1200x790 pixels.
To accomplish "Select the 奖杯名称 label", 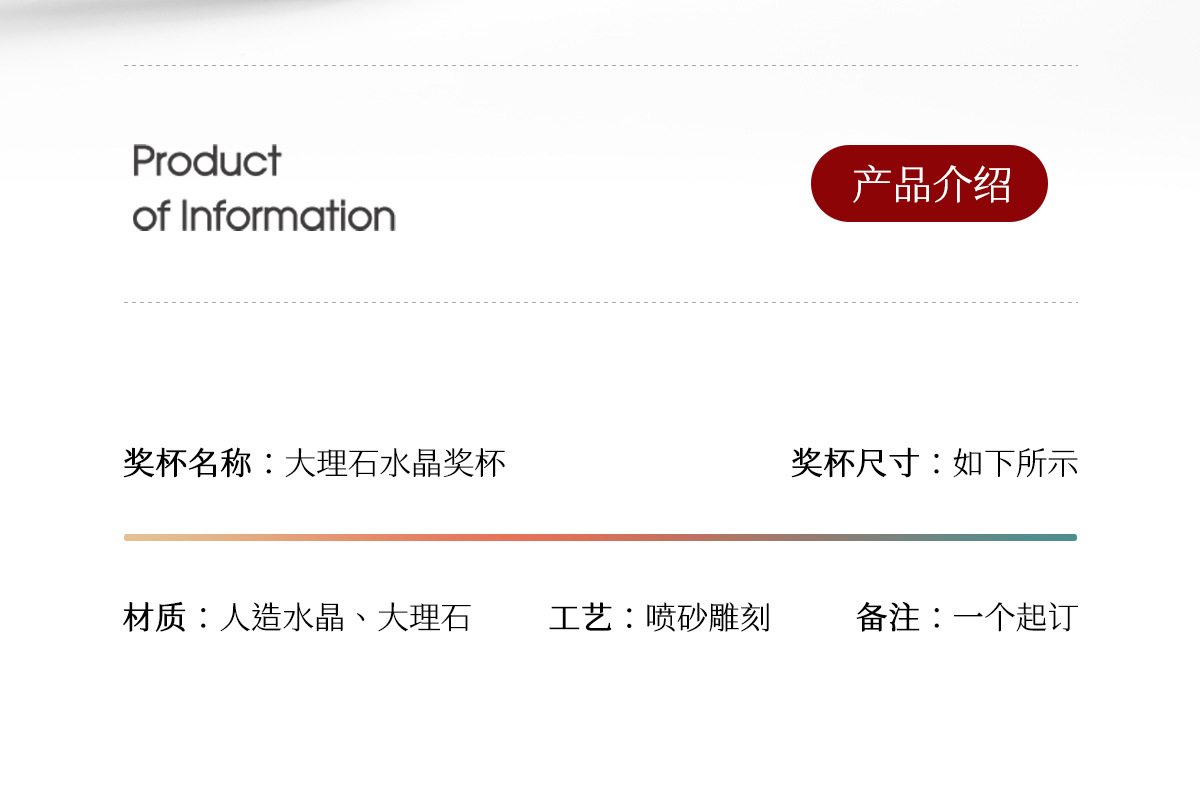I will [x=187, y=463].
